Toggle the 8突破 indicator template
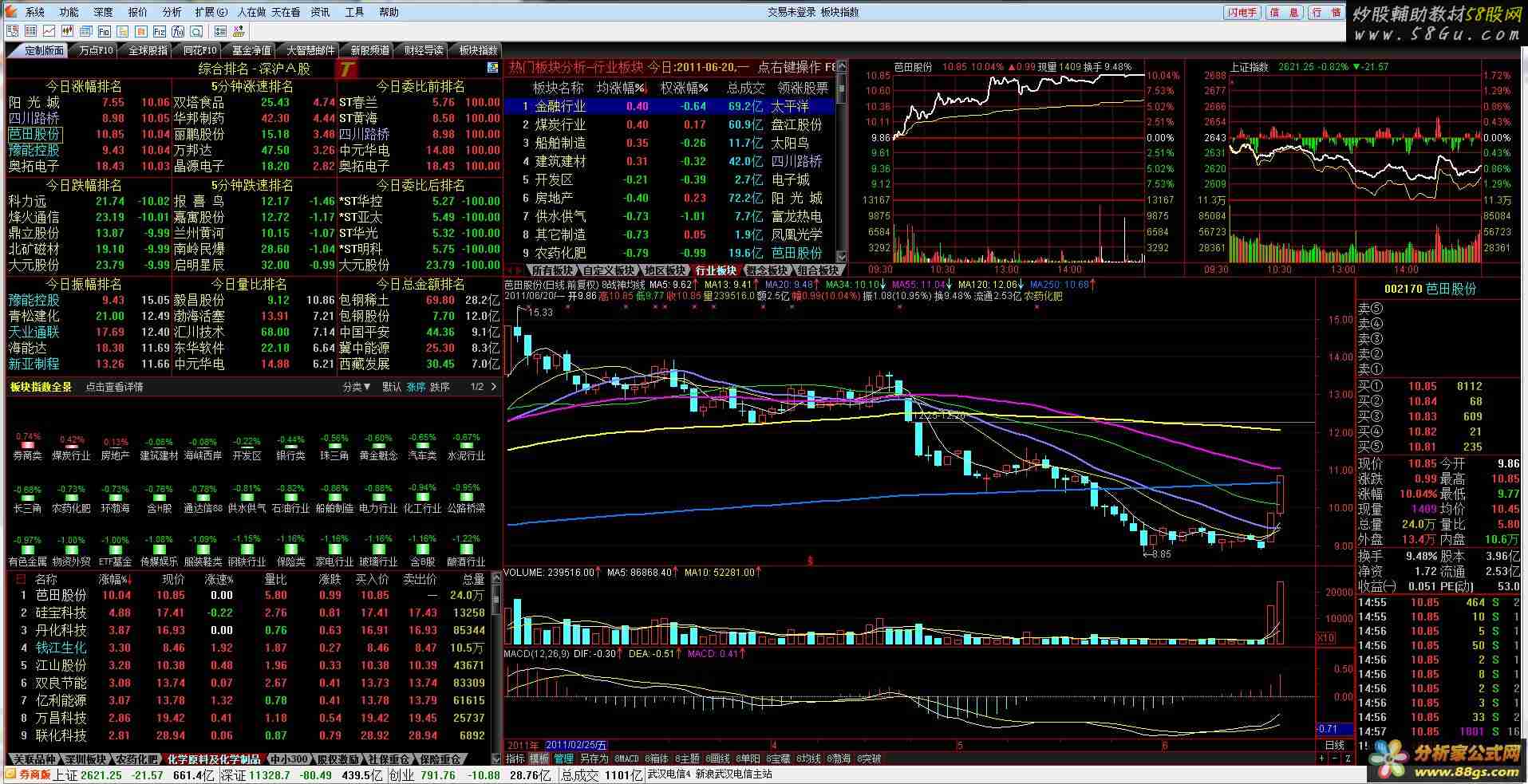1528x784 pixels. point(869,758)
